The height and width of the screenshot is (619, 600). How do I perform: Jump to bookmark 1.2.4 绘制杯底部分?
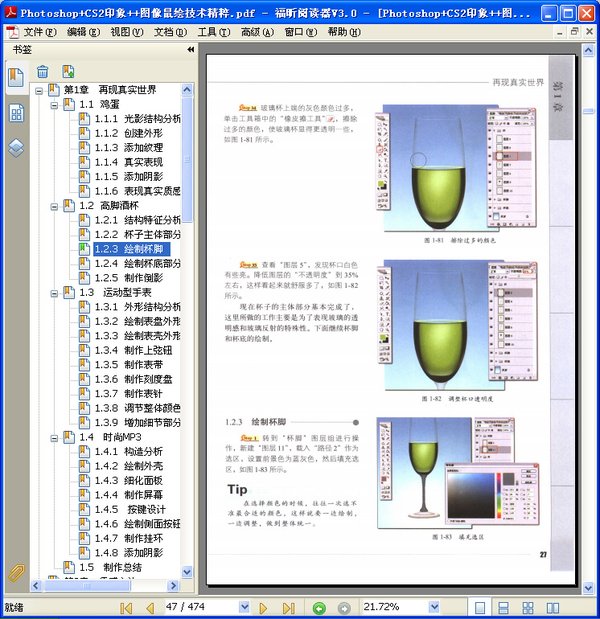(x=137, y=263)
